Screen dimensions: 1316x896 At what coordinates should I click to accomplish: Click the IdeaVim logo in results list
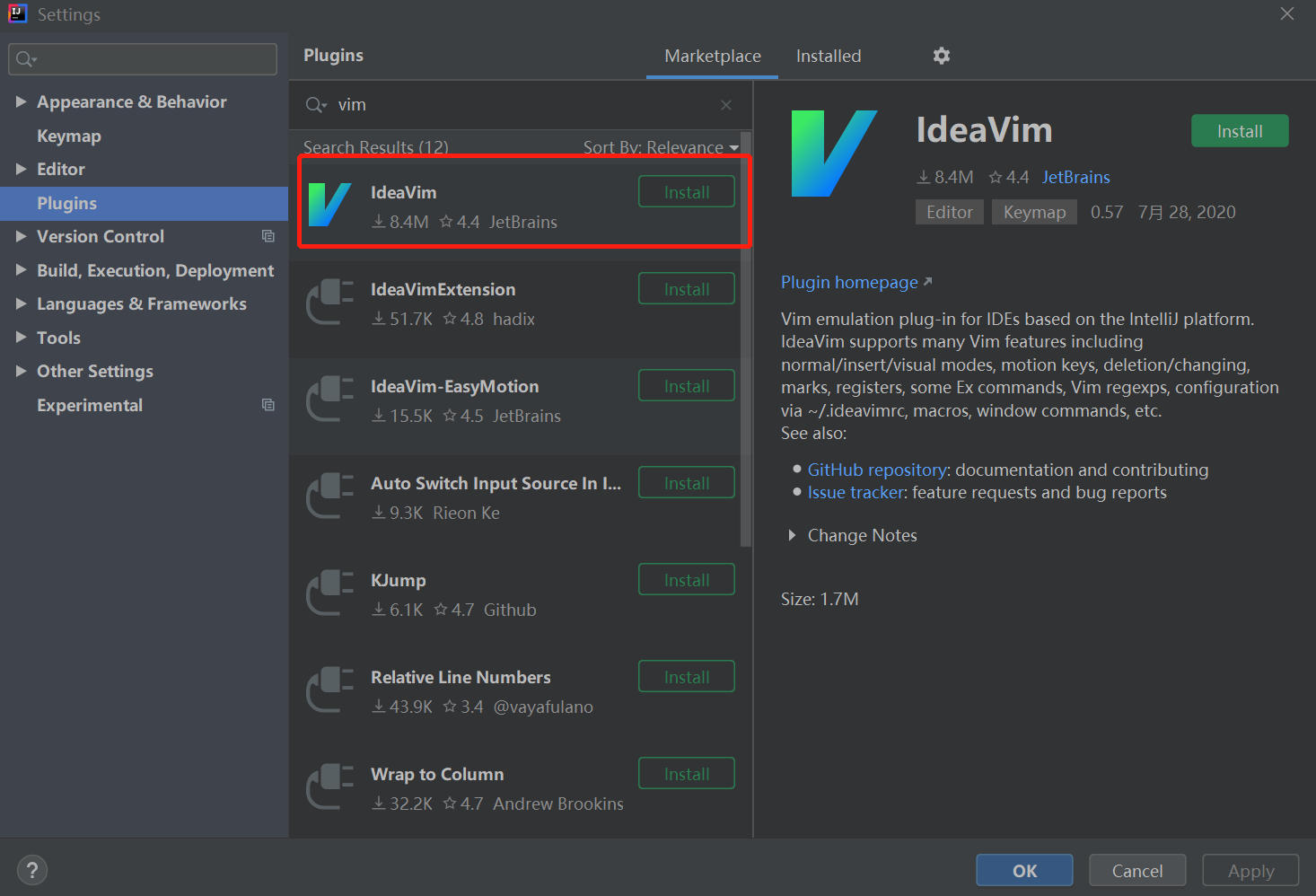pyautogui.click(x=329, y=205)
